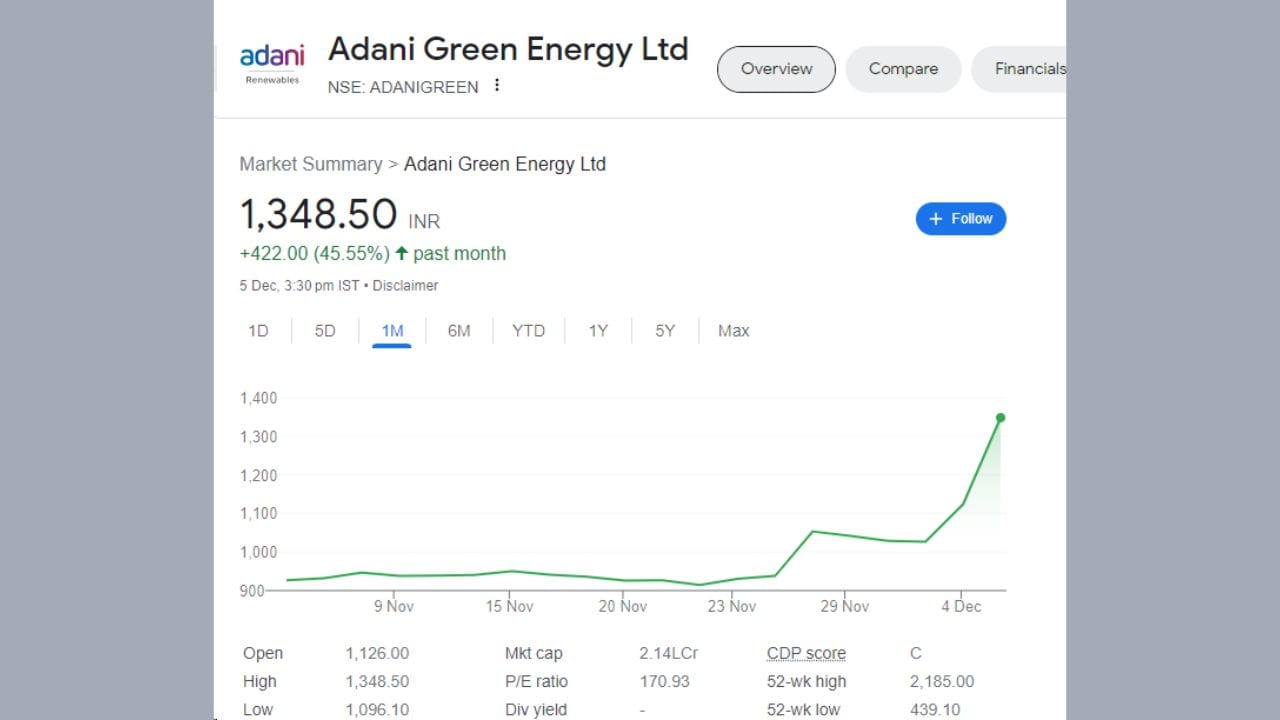Click the chart line near 29 Nov

(x=845, y=535)
